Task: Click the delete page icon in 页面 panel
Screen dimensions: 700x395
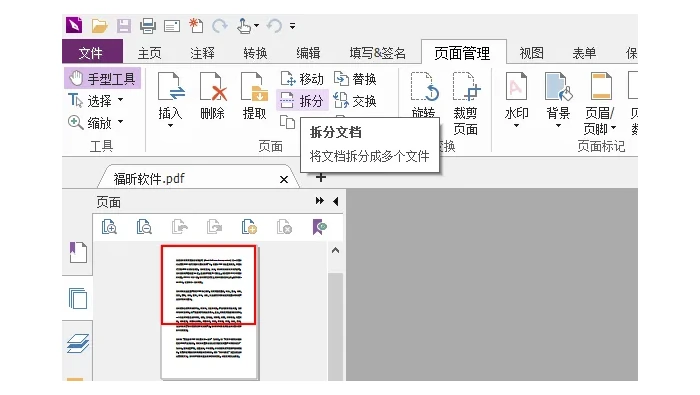Action: click(284, 227)
